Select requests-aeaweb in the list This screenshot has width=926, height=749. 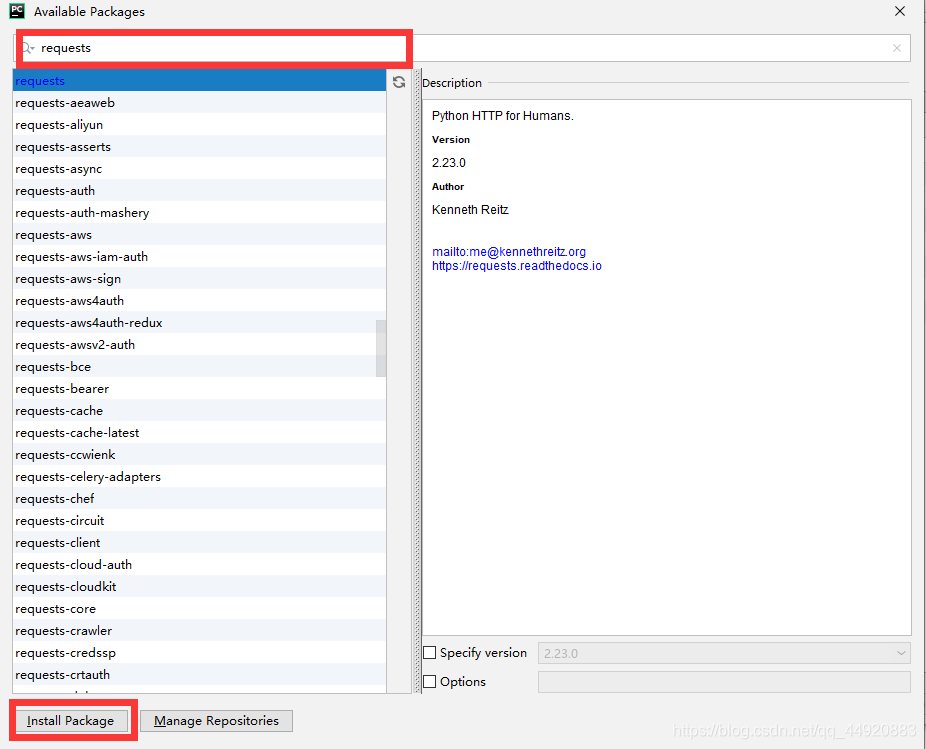pyautogui.click(x=199, y=103)
